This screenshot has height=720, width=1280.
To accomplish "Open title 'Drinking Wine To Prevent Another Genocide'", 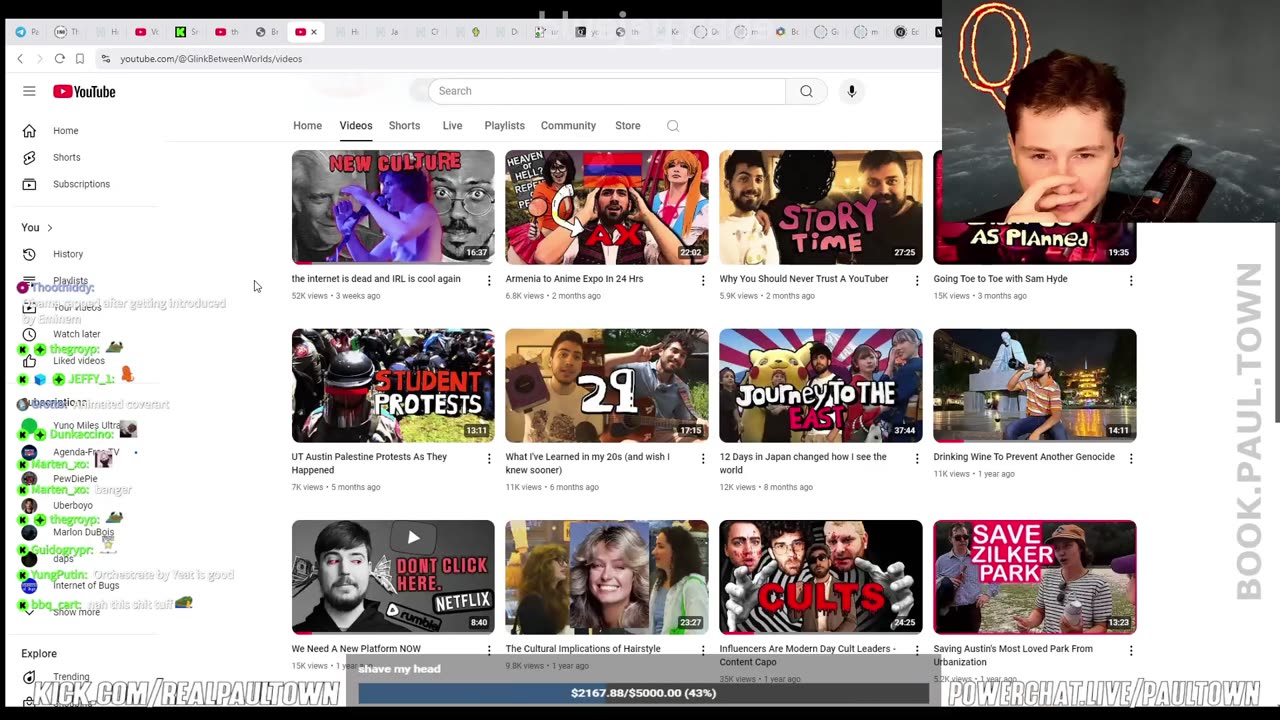I will pyautogui.click(x=1023, y=457).
